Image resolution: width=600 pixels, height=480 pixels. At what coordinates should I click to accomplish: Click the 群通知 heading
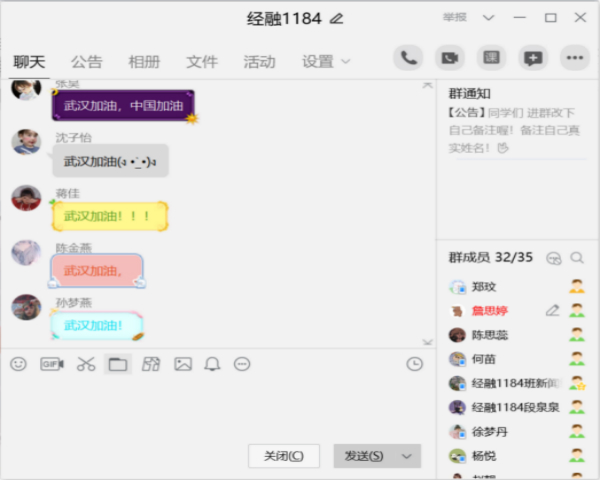click(470, 93)
